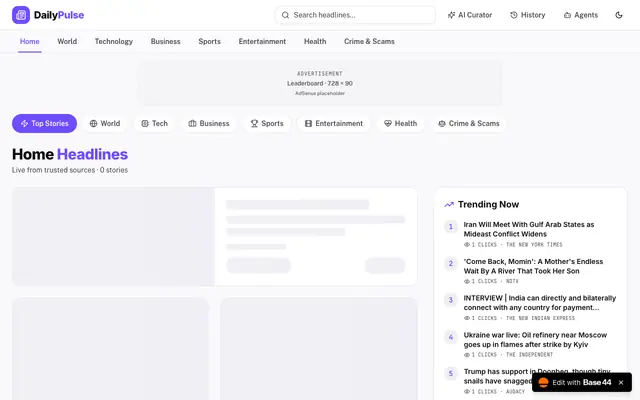Click the DailyPulse logo icon
The width and height of the screenshot is (640, 400).
pyautogui.click(x=21, y=15)
